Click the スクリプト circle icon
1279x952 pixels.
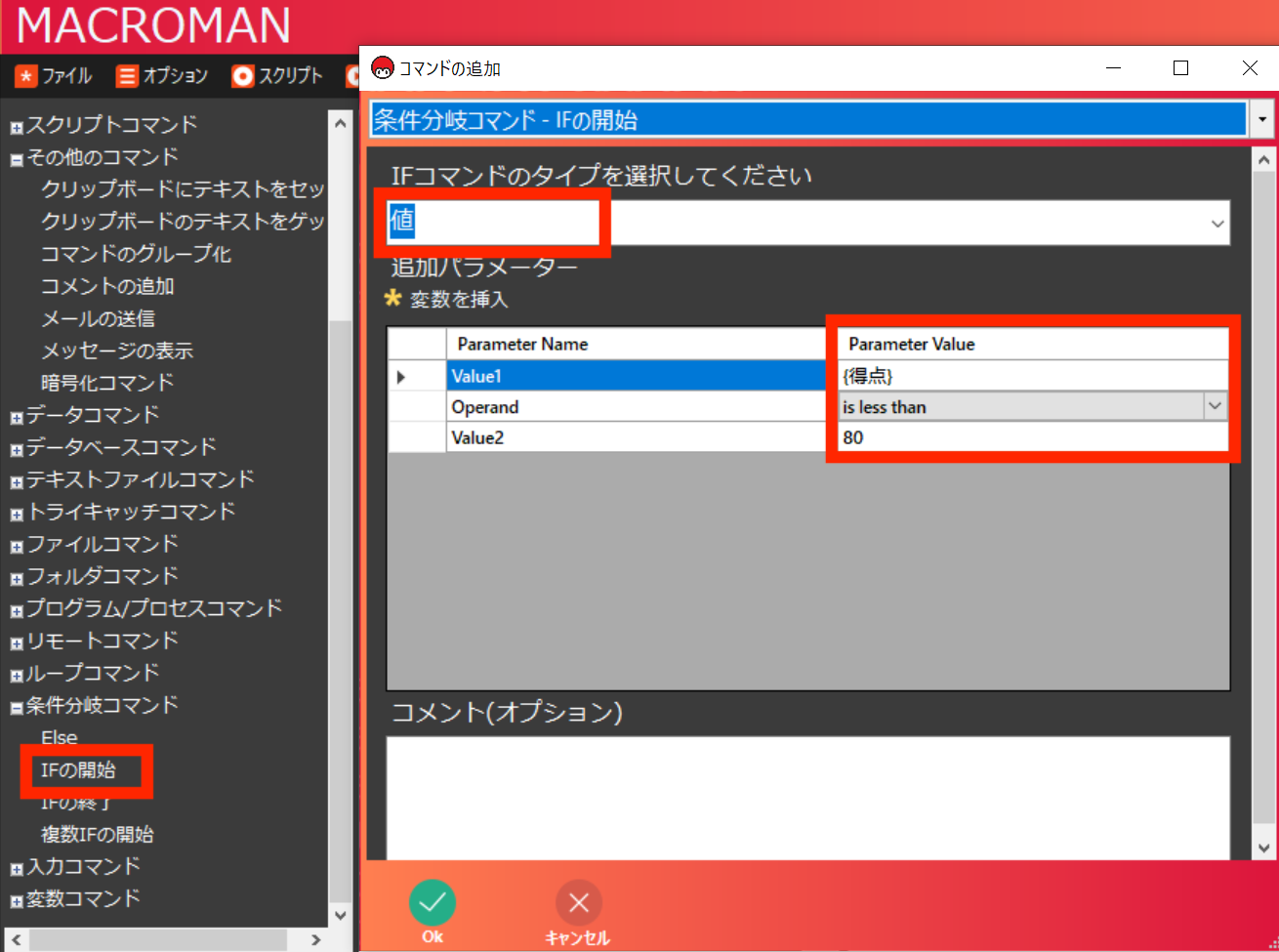coord(242,76)
